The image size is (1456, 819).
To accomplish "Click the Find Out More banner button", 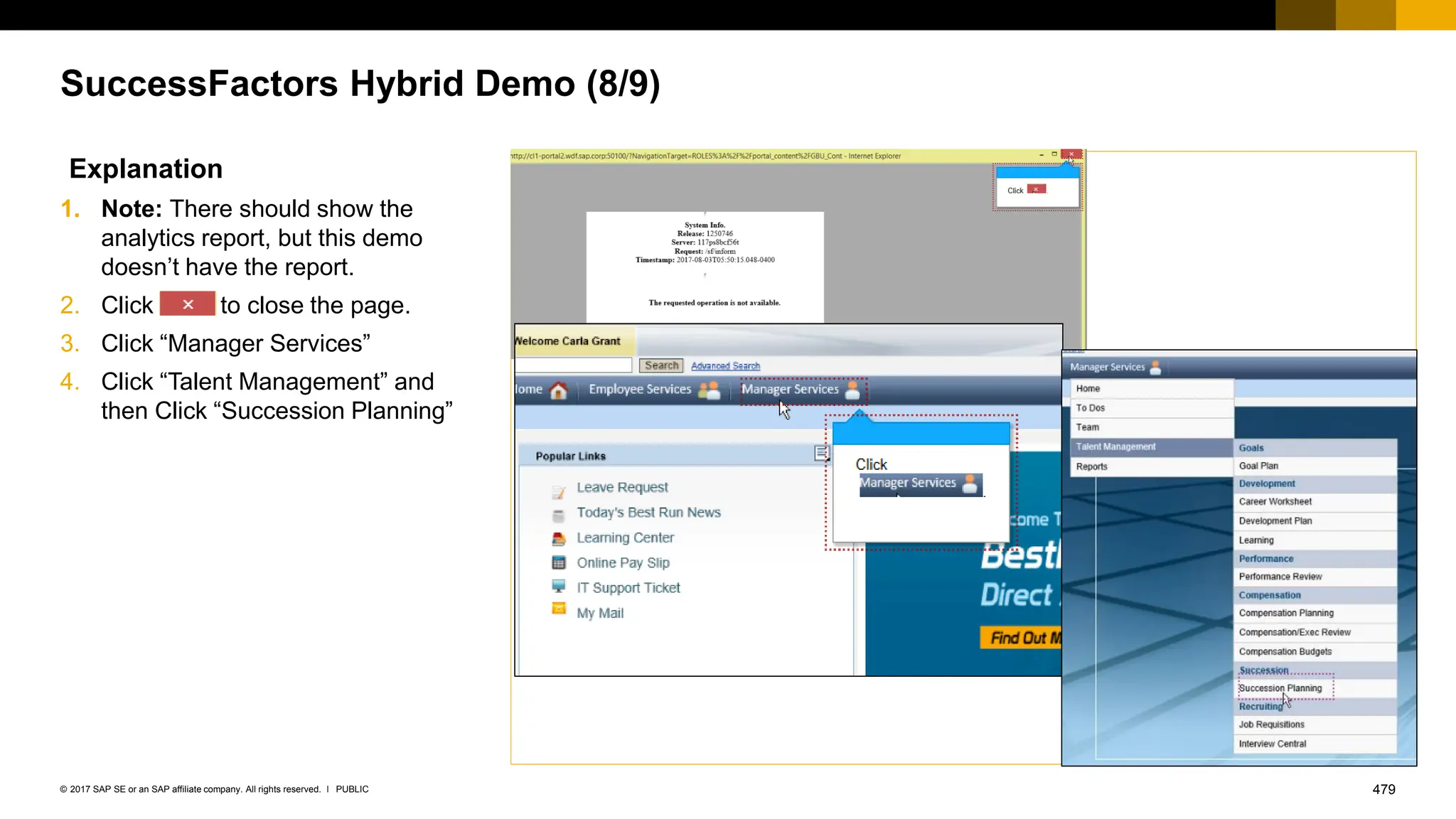I will (1021, 638).
